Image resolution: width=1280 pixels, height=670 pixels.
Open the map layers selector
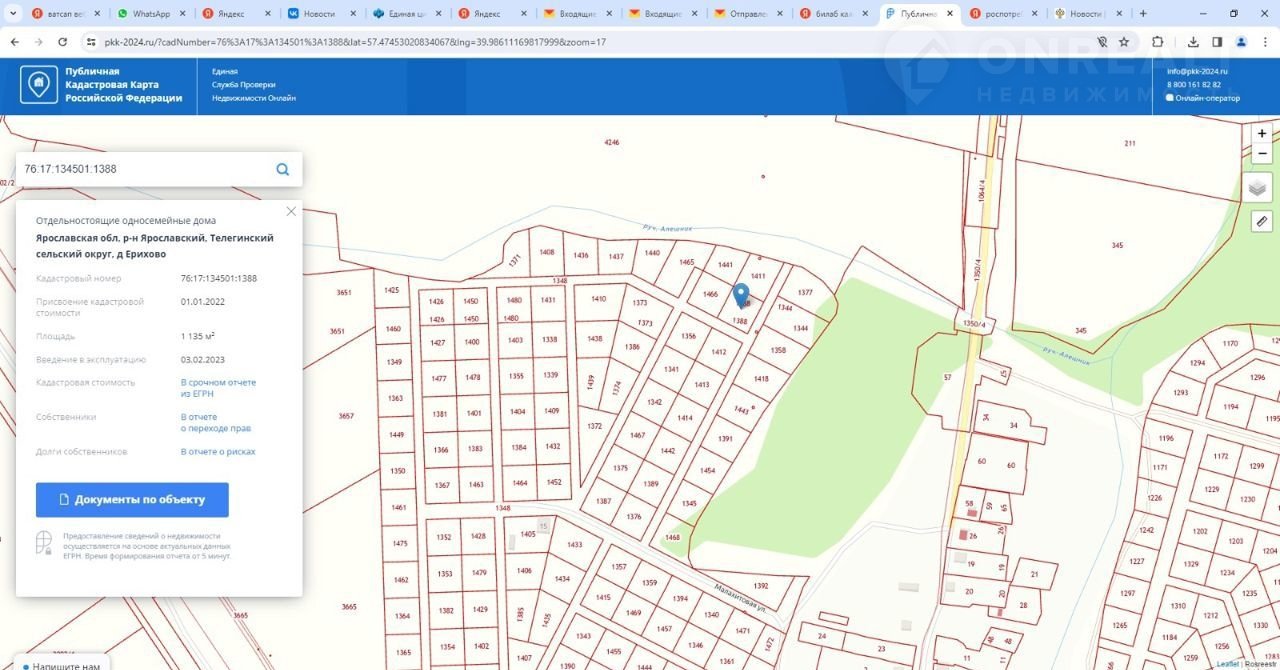pos(1259,187)
